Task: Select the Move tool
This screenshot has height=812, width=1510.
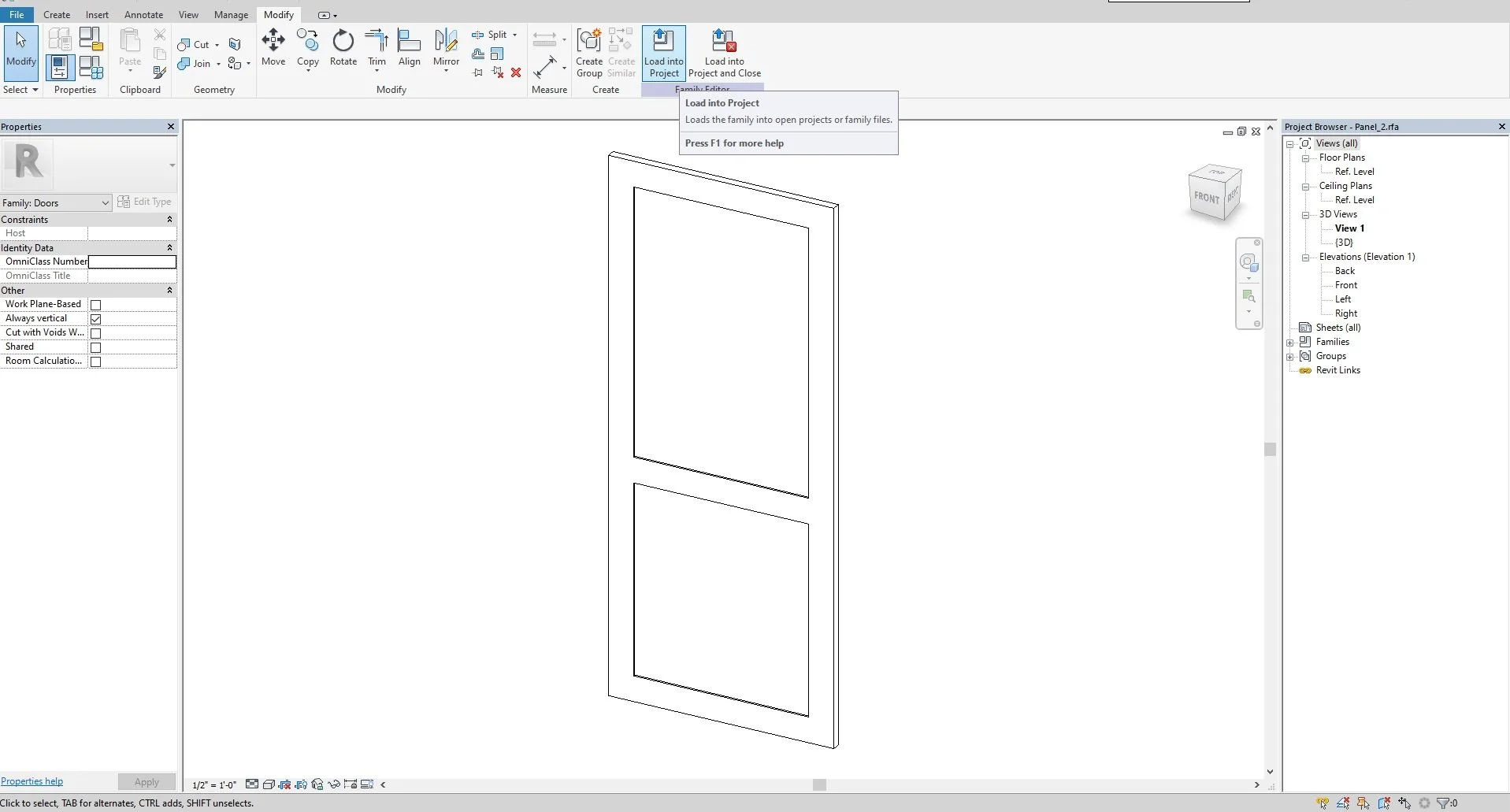Action: click(x=273, y=47)
